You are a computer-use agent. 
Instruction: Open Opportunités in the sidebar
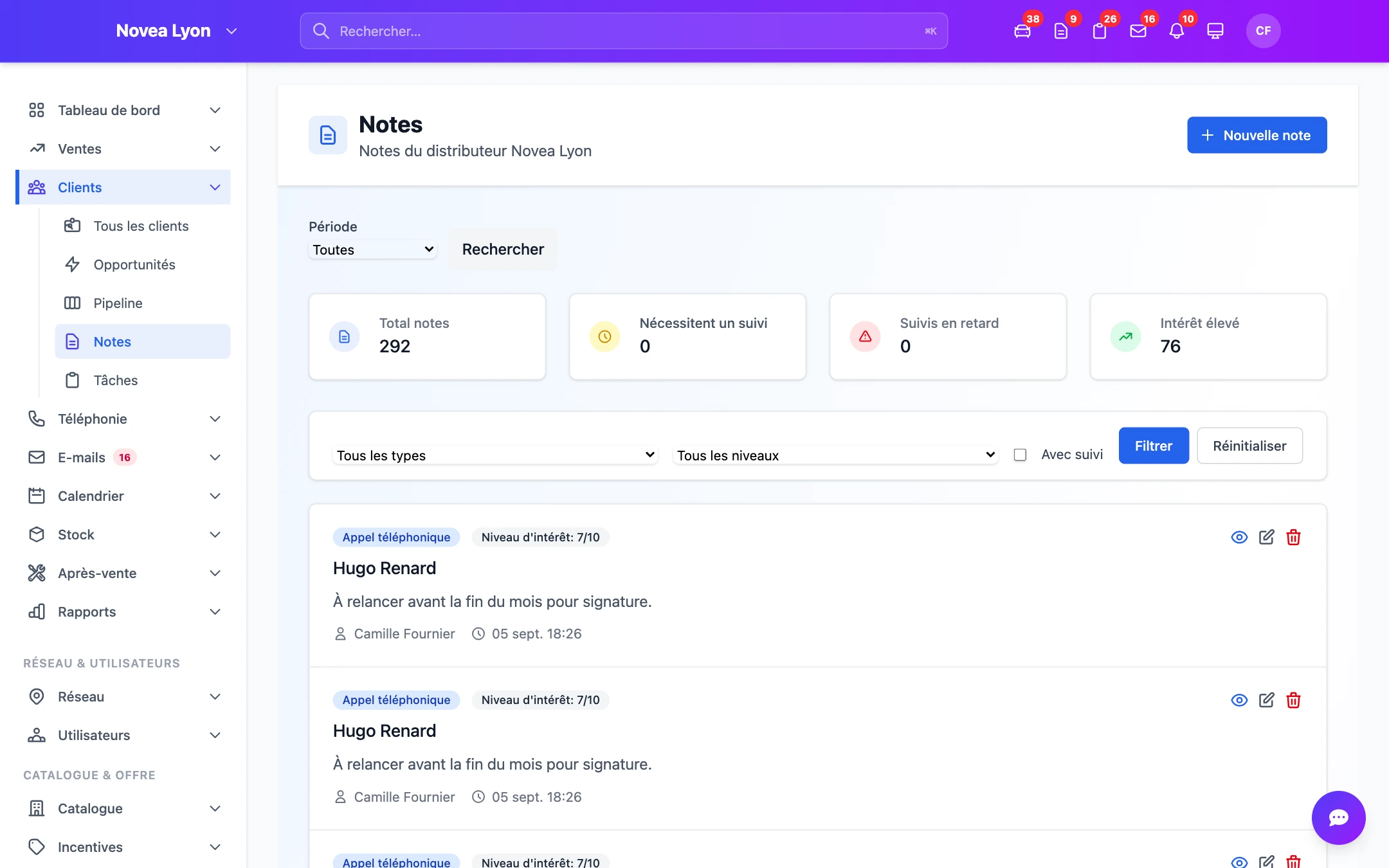143,264
